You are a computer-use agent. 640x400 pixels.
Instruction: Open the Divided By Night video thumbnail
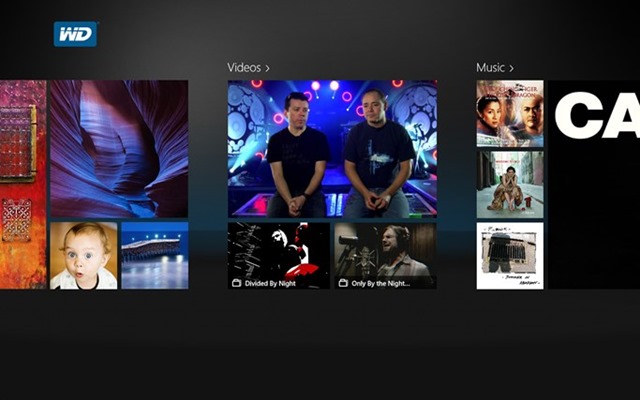coord(278,250)
